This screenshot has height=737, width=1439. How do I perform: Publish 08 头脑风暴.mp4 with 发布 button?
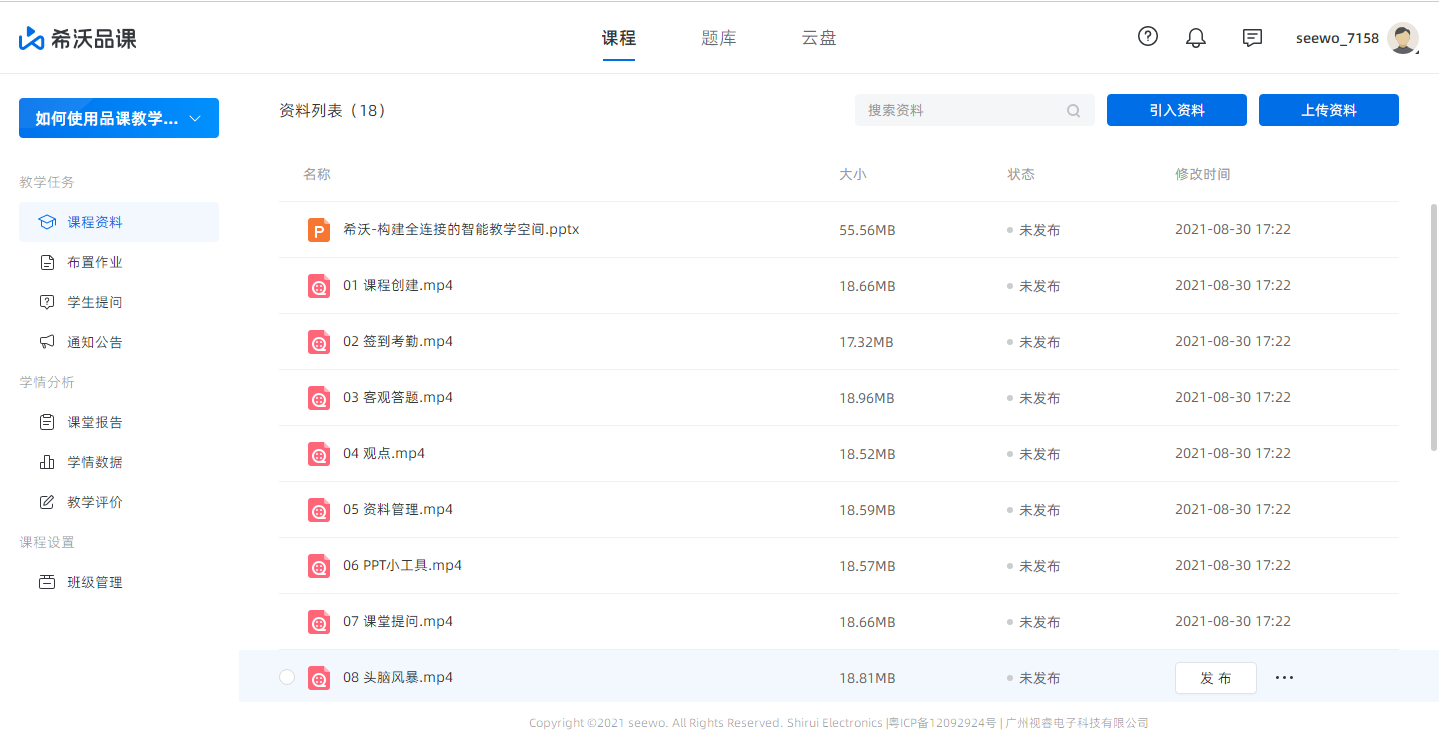click(x=1215, y=678)
